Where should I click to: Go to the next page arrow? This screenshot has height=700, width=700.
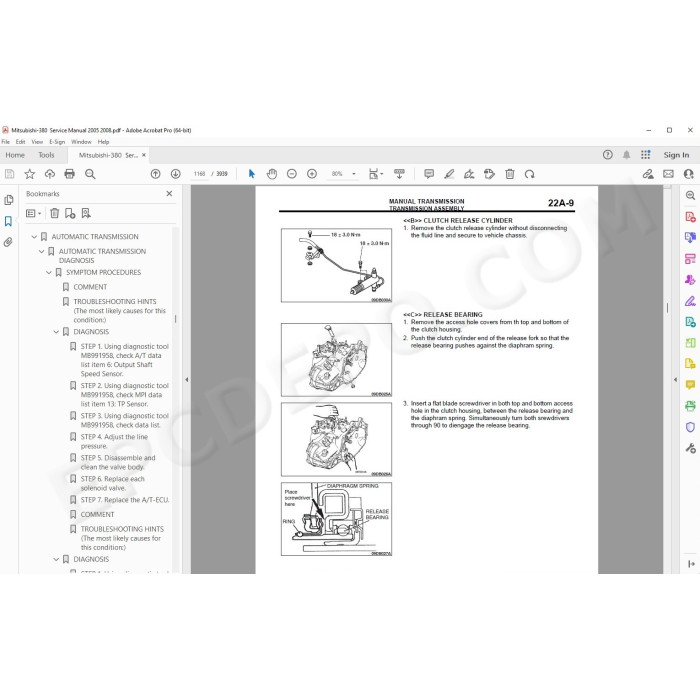[x=175, y=174]
